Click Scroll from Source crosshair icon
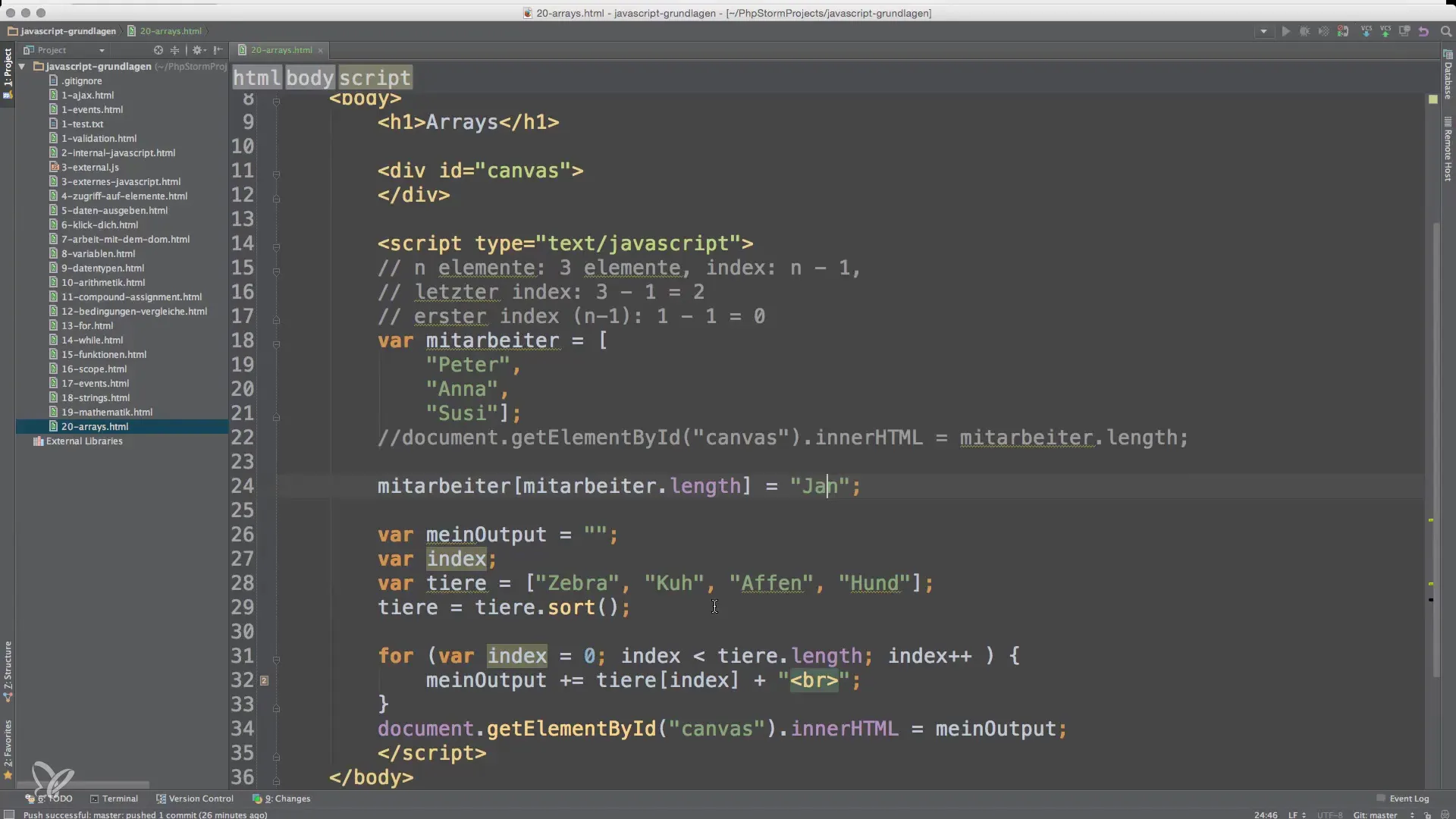 point(158,50)
